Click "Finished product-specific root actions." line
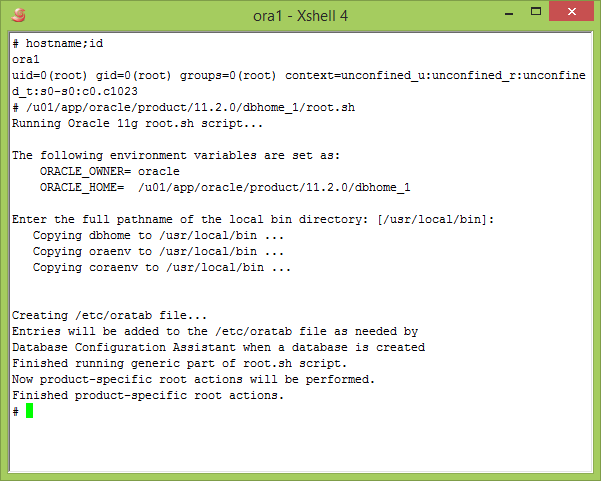 click(148, 396)
